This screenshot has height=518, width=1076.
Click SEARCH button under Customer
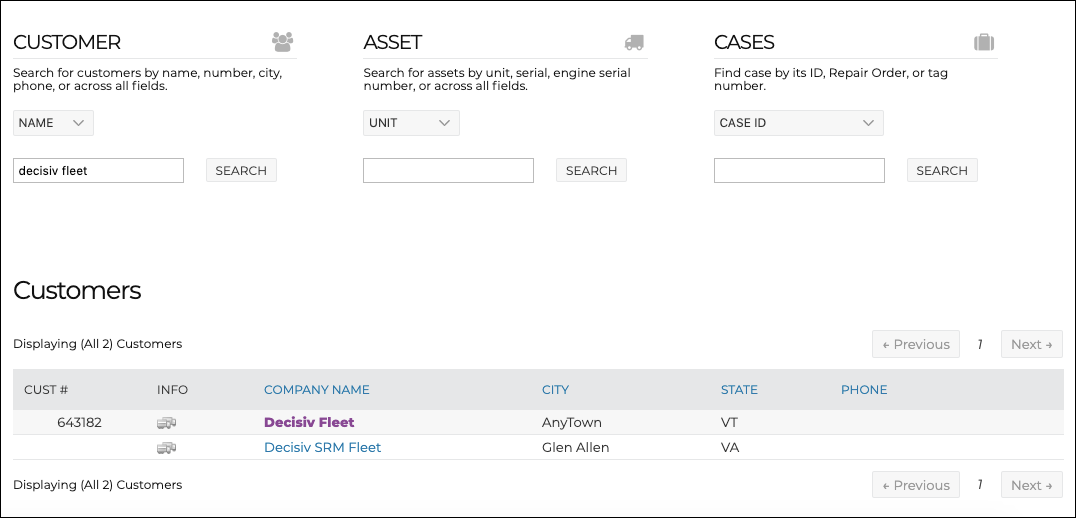coord(241,170)
